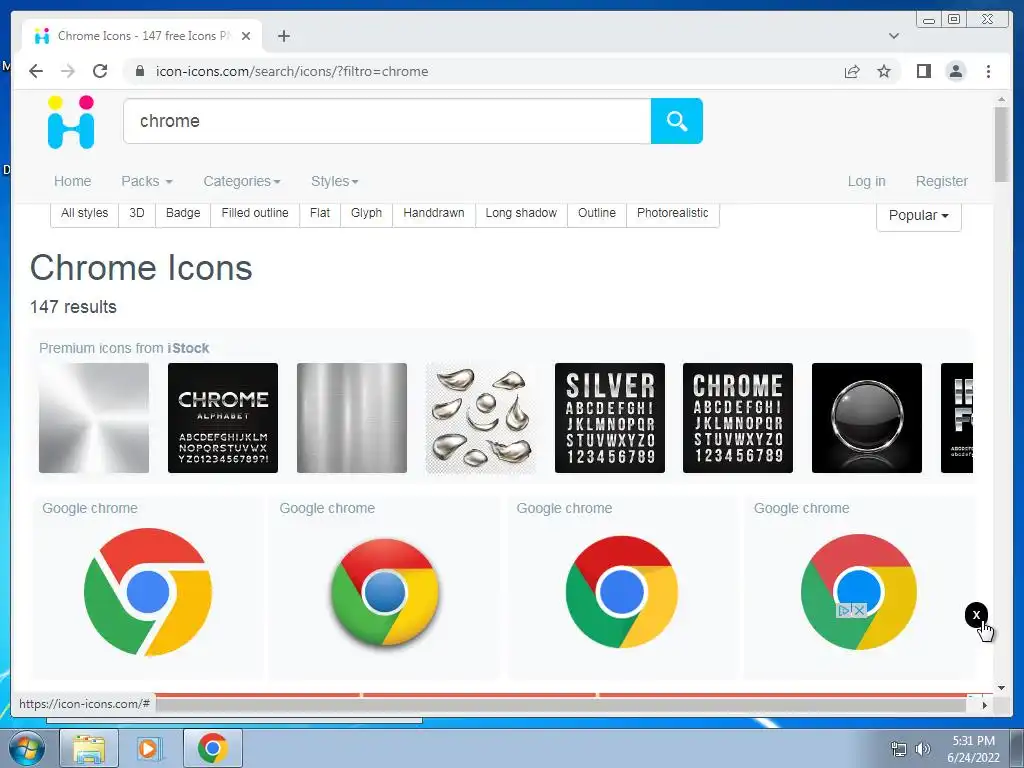Screen dimensions: 1024x768
Task: Open the brushed metal radial iStock thumbnail
Action: click(94, 418)
